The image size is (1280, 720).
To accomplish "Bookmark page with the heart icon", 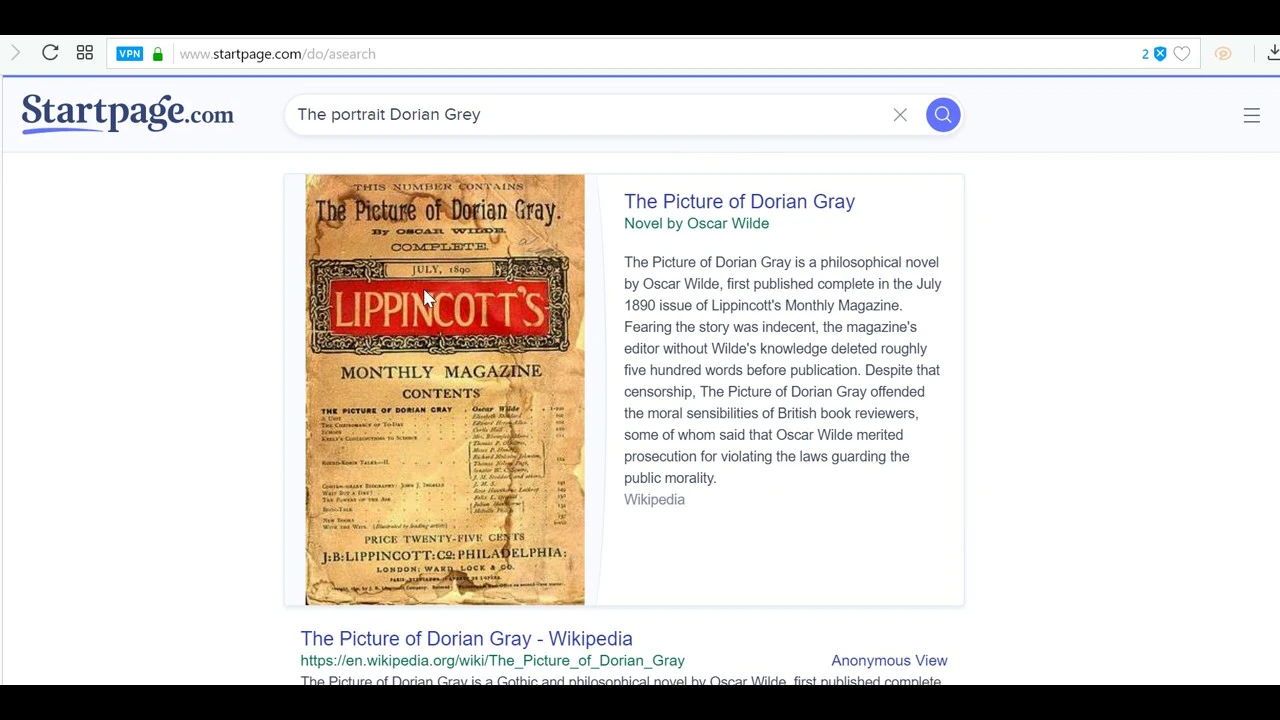I will (x=1182, y=54).
